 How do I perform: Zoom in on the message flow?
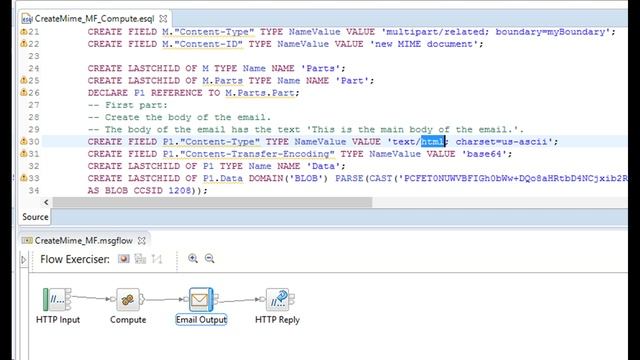coord(193,258)
